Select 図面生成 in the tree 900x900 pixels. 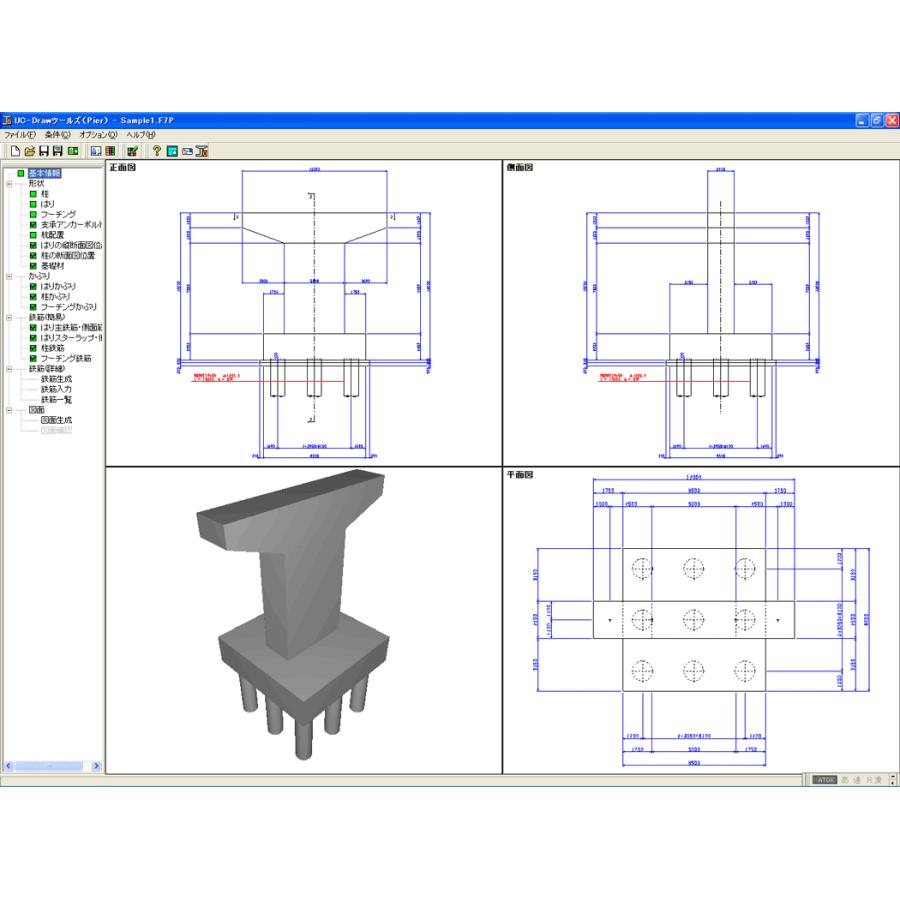[56, 420]
